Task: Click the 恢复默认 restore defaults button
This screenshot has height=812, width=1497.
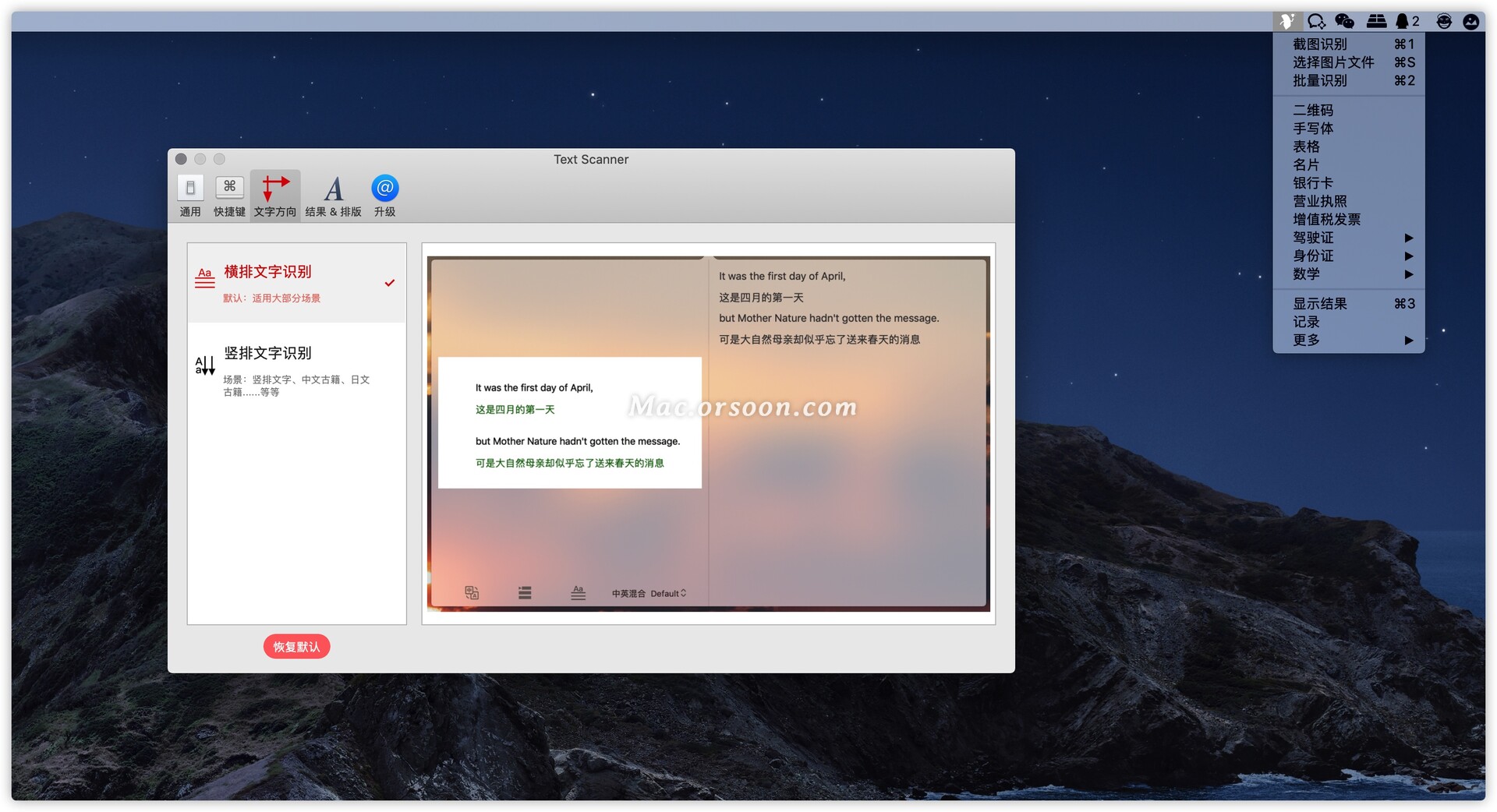Action: [296, 646]
